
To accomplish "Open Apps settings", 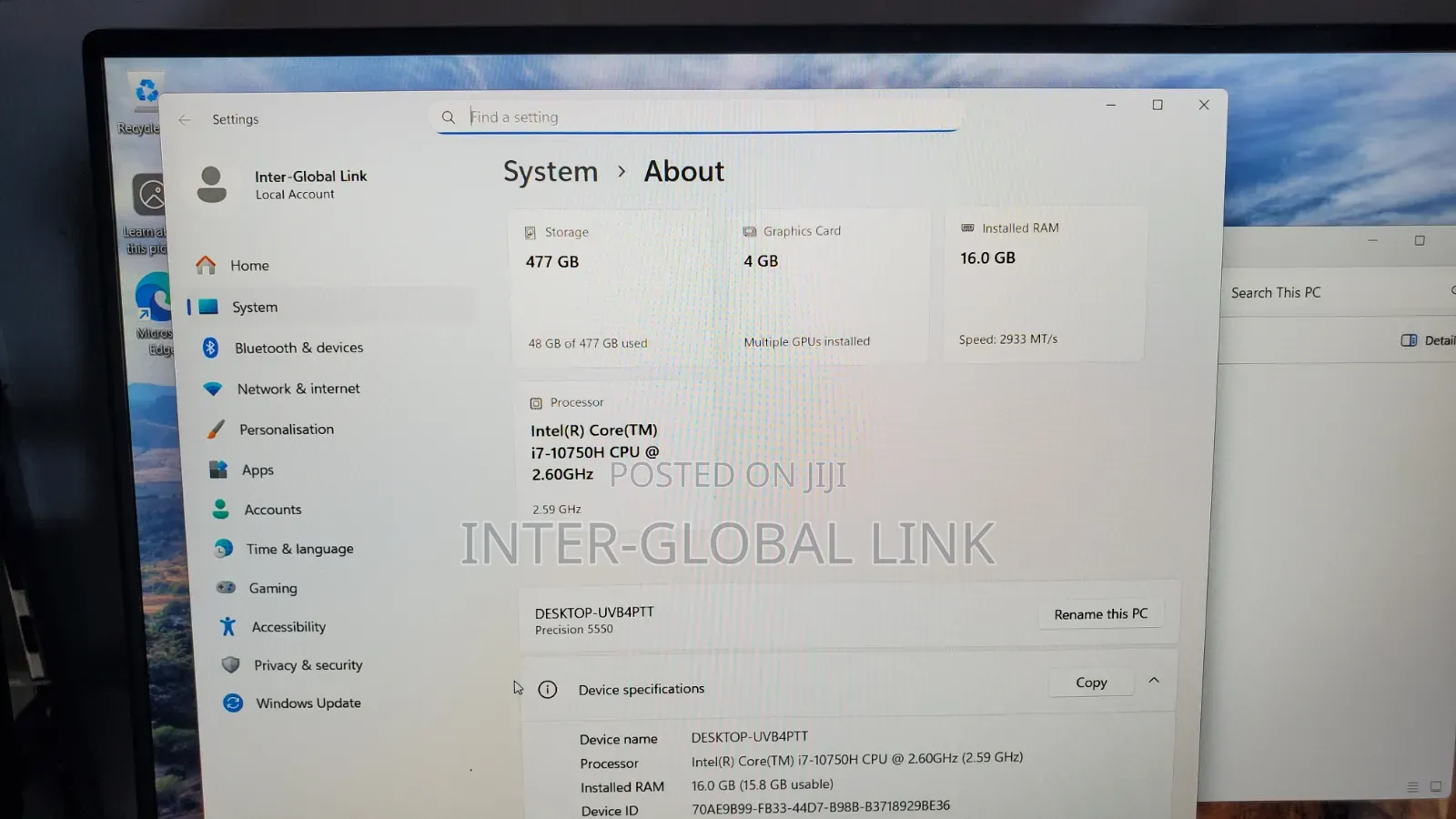I will tap(258, 470).
